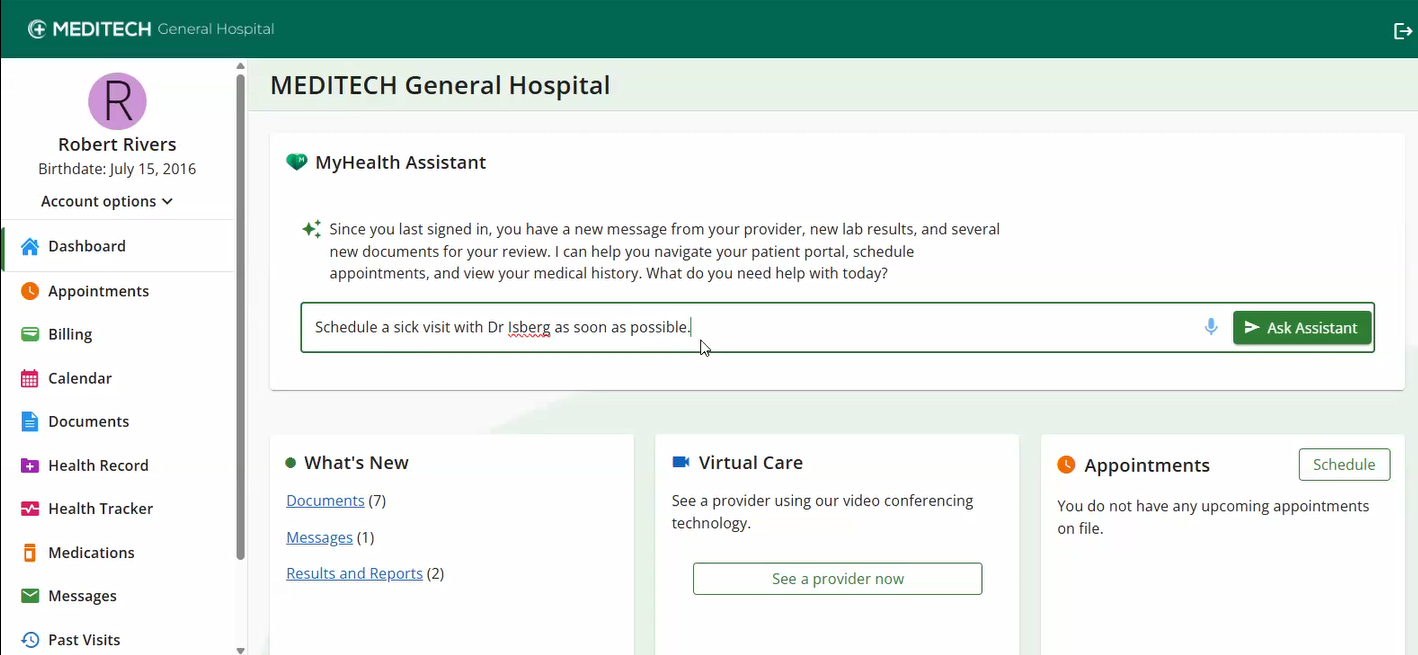The width and height of the screenshot is (1418, 655).
Task: Click the 'Virtual Care' card heading
Action: 751,462
